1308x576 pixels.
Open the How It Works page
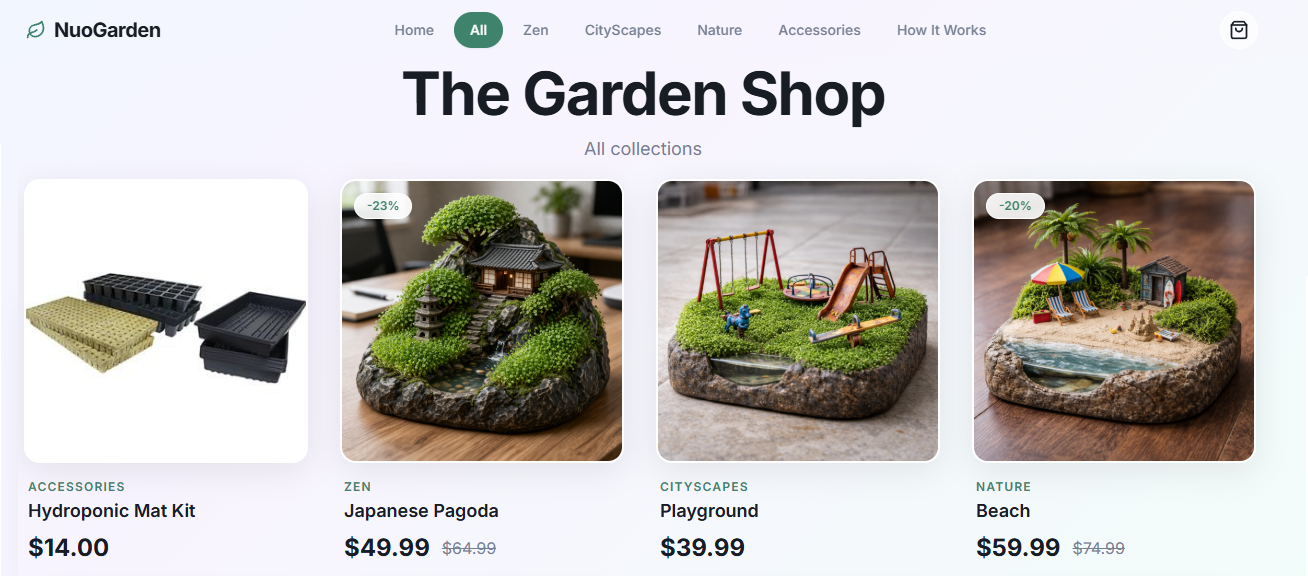point(941,30)
